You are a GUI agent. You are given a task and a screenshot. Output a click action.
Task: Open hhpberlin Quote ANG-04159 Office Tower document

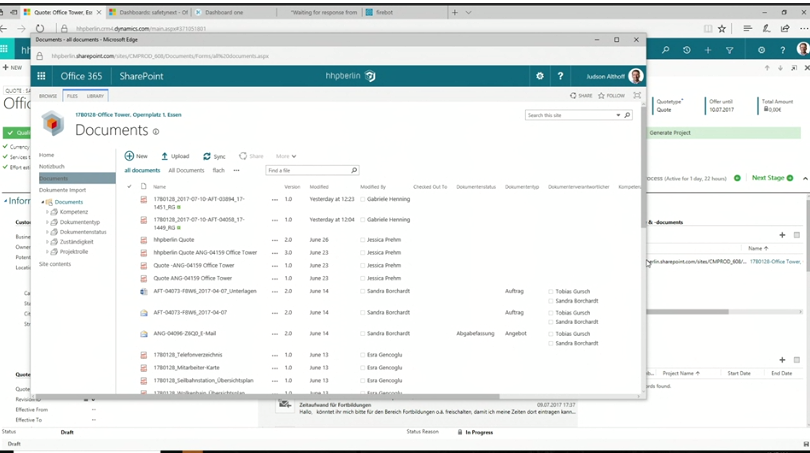coord(205,253)
